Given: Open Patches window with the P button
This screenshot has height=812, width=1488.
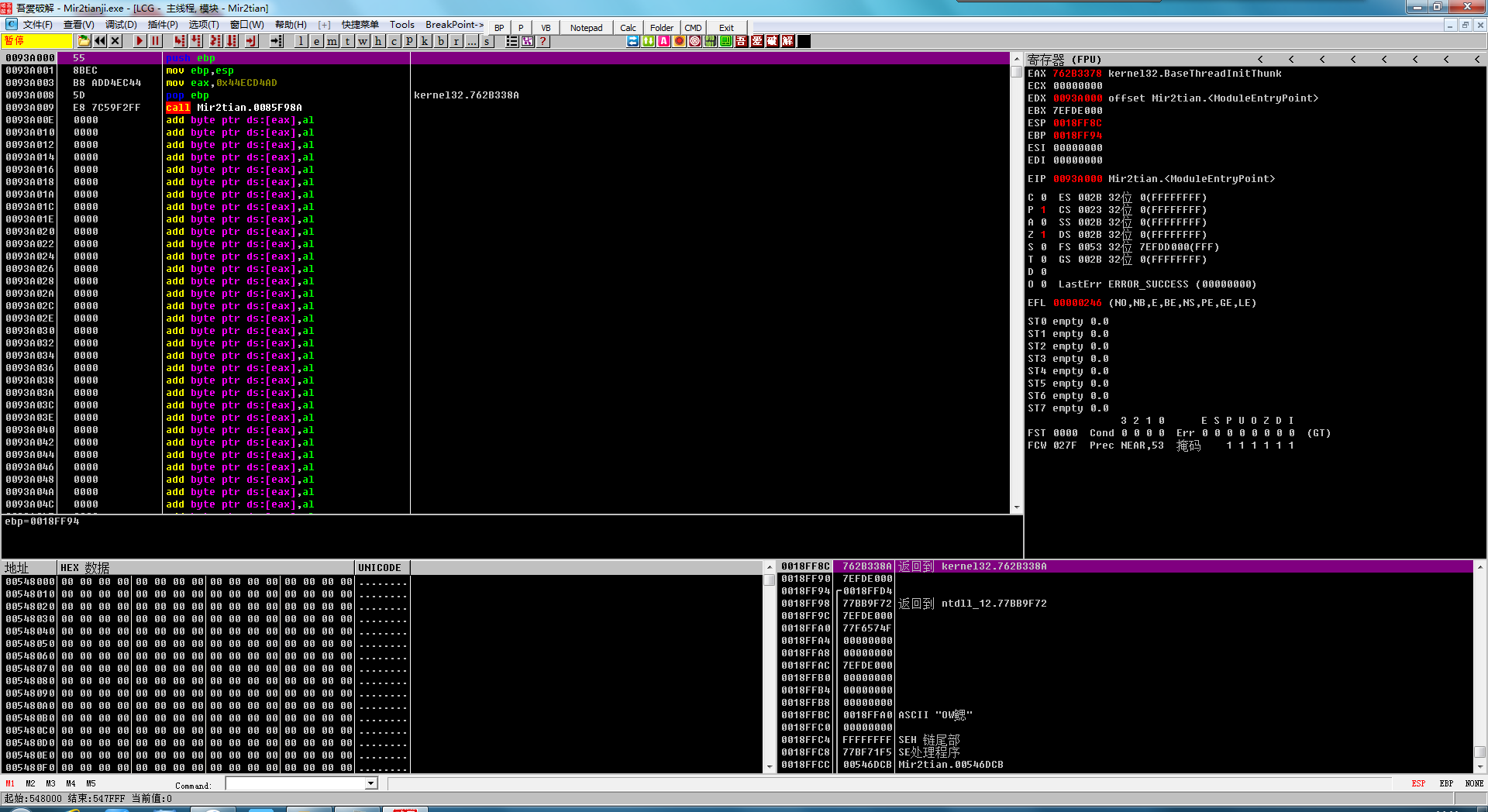Looking at the screenshot, I should pos(409,41).
